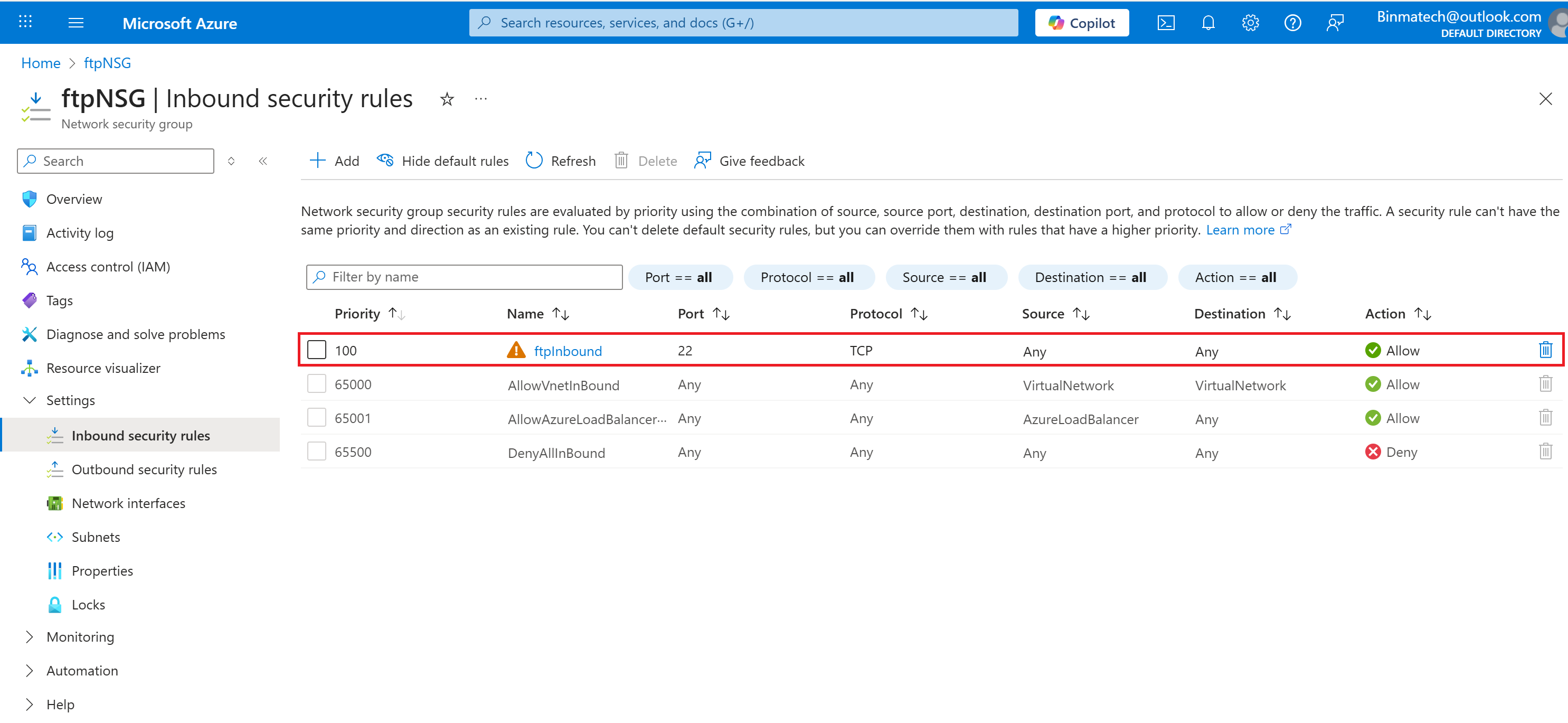This screenshot has width=1568, height=723.
Task: Tick the DenyAllInBound rule checkbox
Action: [317, 452]
